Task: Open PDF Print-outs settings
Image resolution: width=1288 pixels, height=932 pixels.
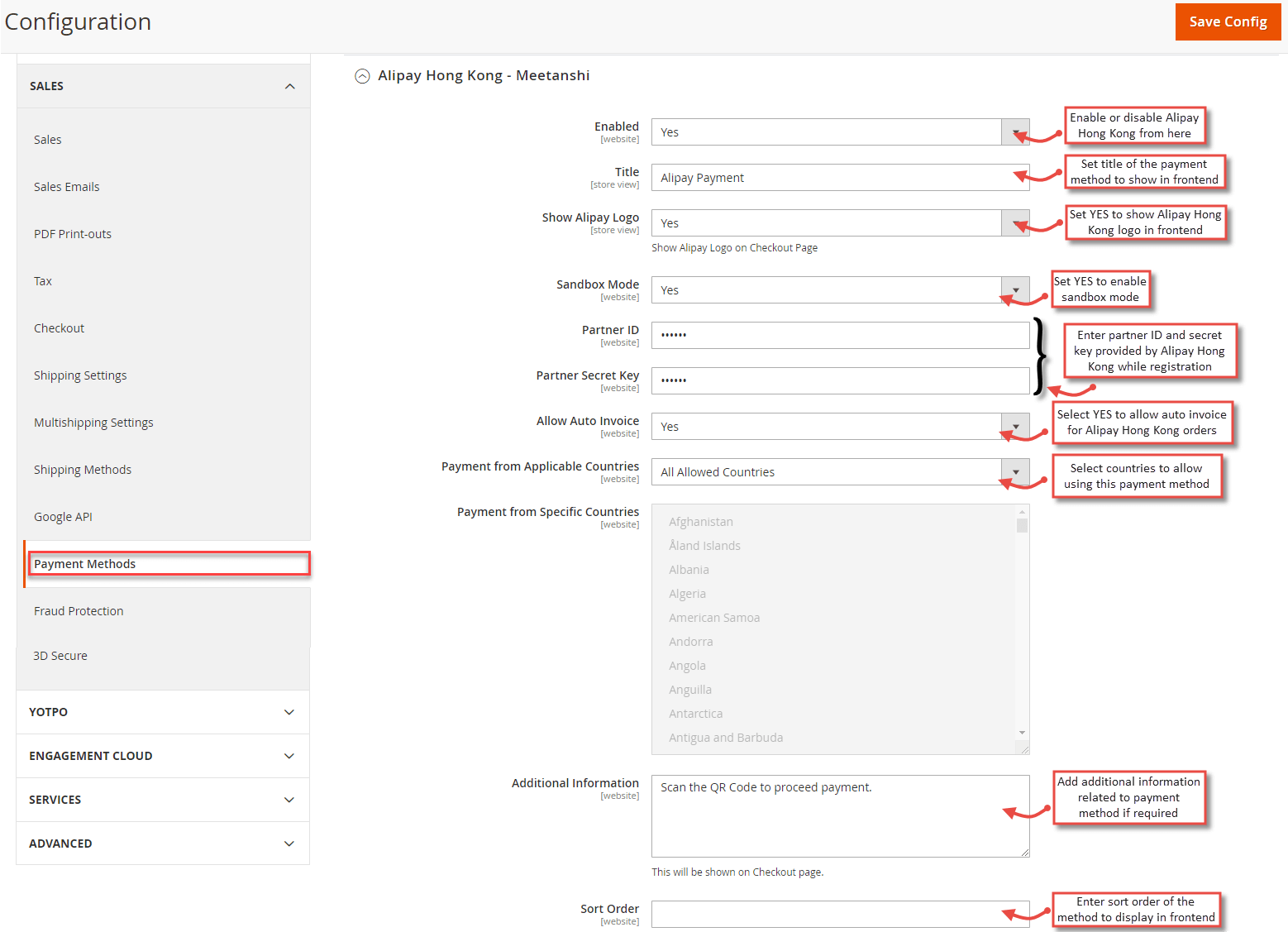Action: click(x=73, y=234)
